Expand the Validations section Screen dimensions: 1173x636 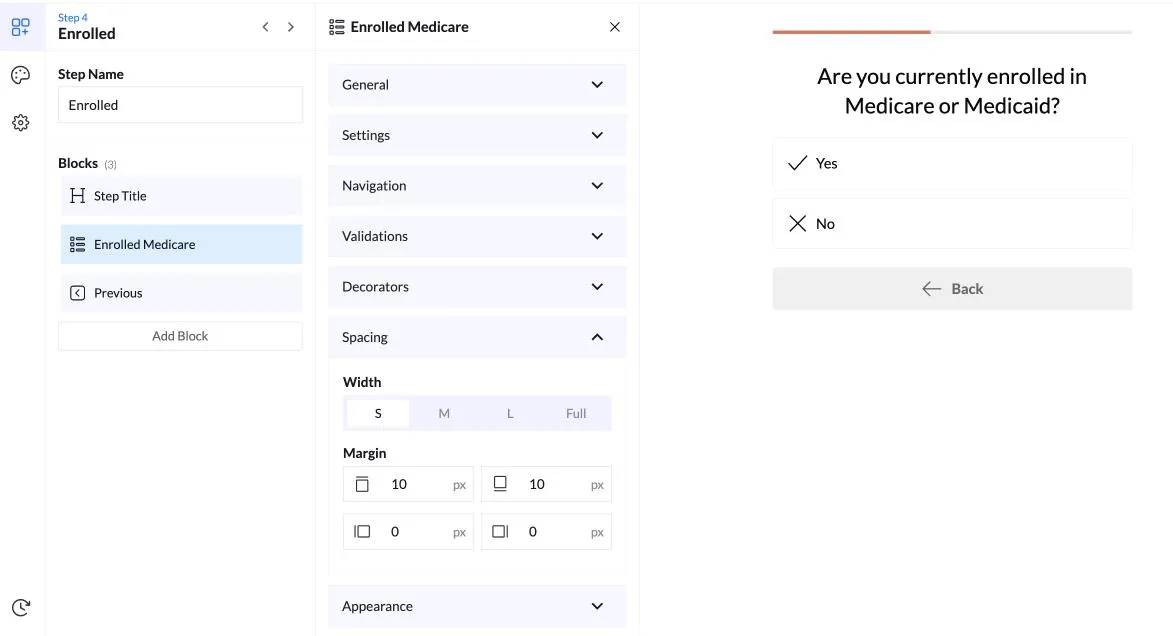477,236
